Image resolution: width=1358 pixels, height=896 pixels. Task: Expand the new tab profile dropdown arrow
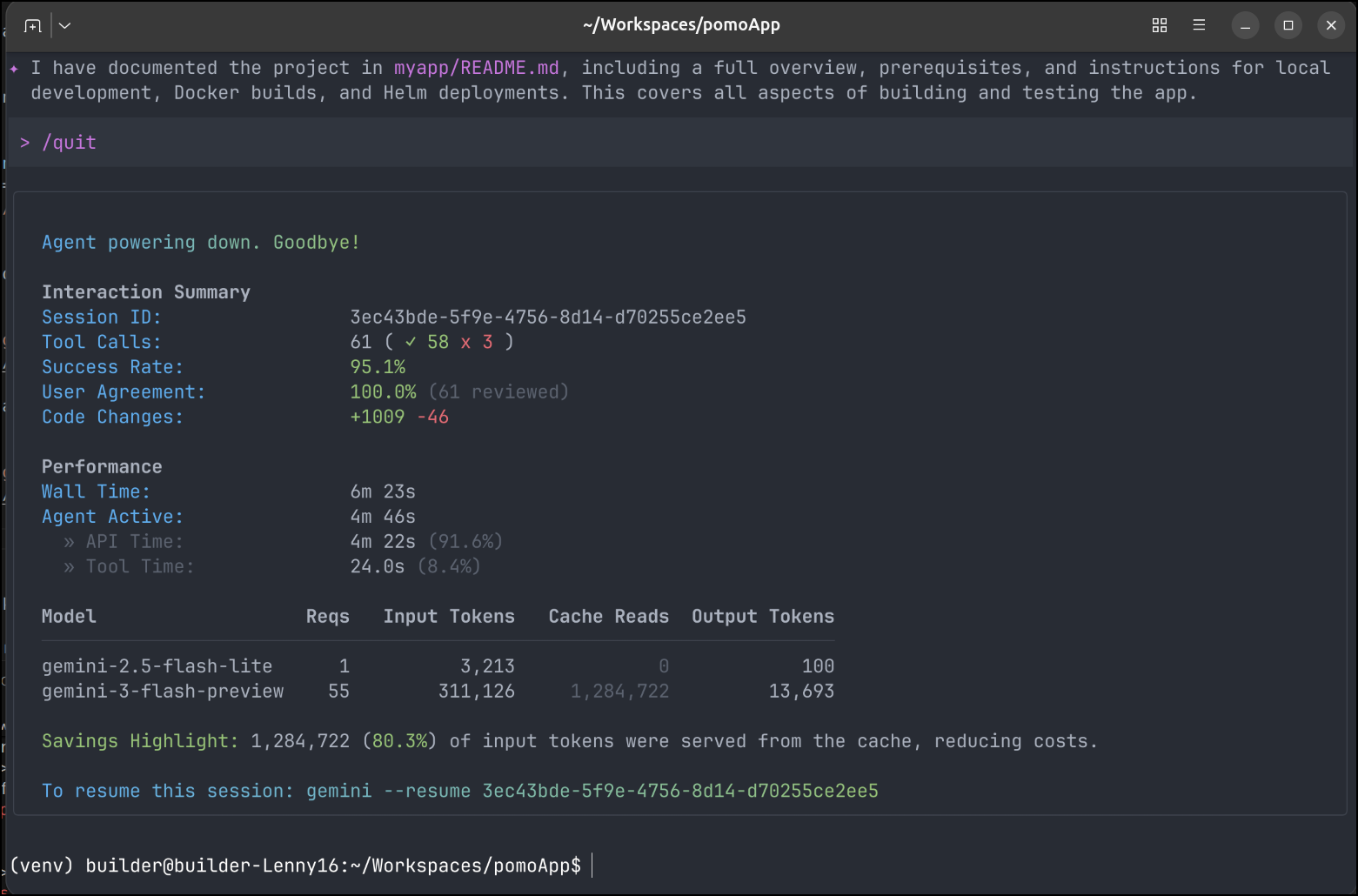click(64, 25)
